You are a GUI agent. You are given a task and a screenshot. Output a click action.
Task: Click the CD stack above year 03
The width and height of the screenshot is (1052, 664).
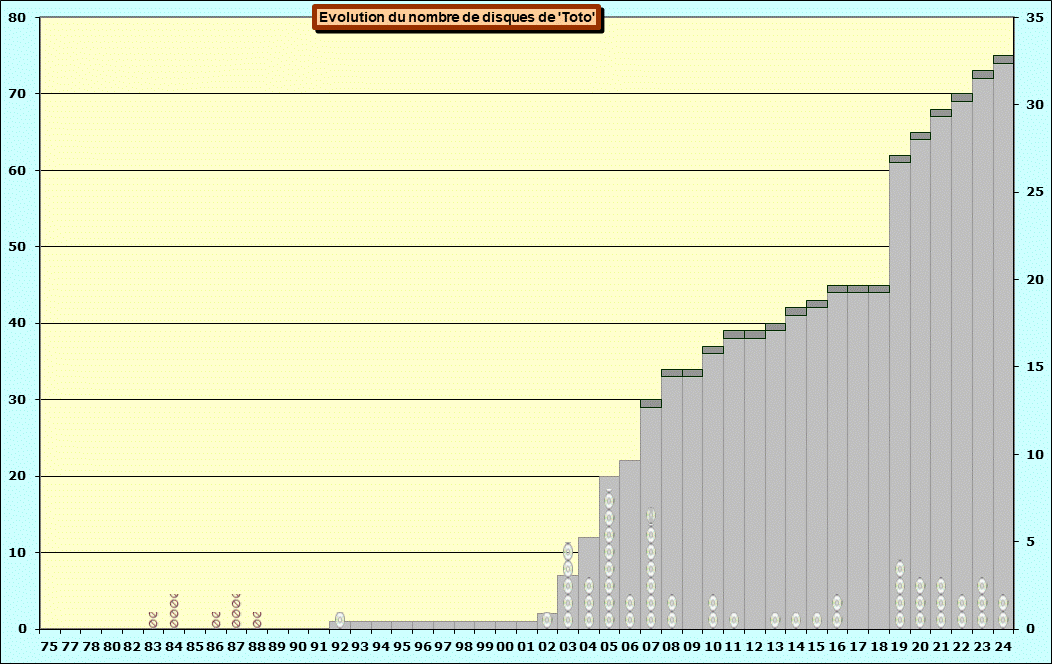click(568, 586)
